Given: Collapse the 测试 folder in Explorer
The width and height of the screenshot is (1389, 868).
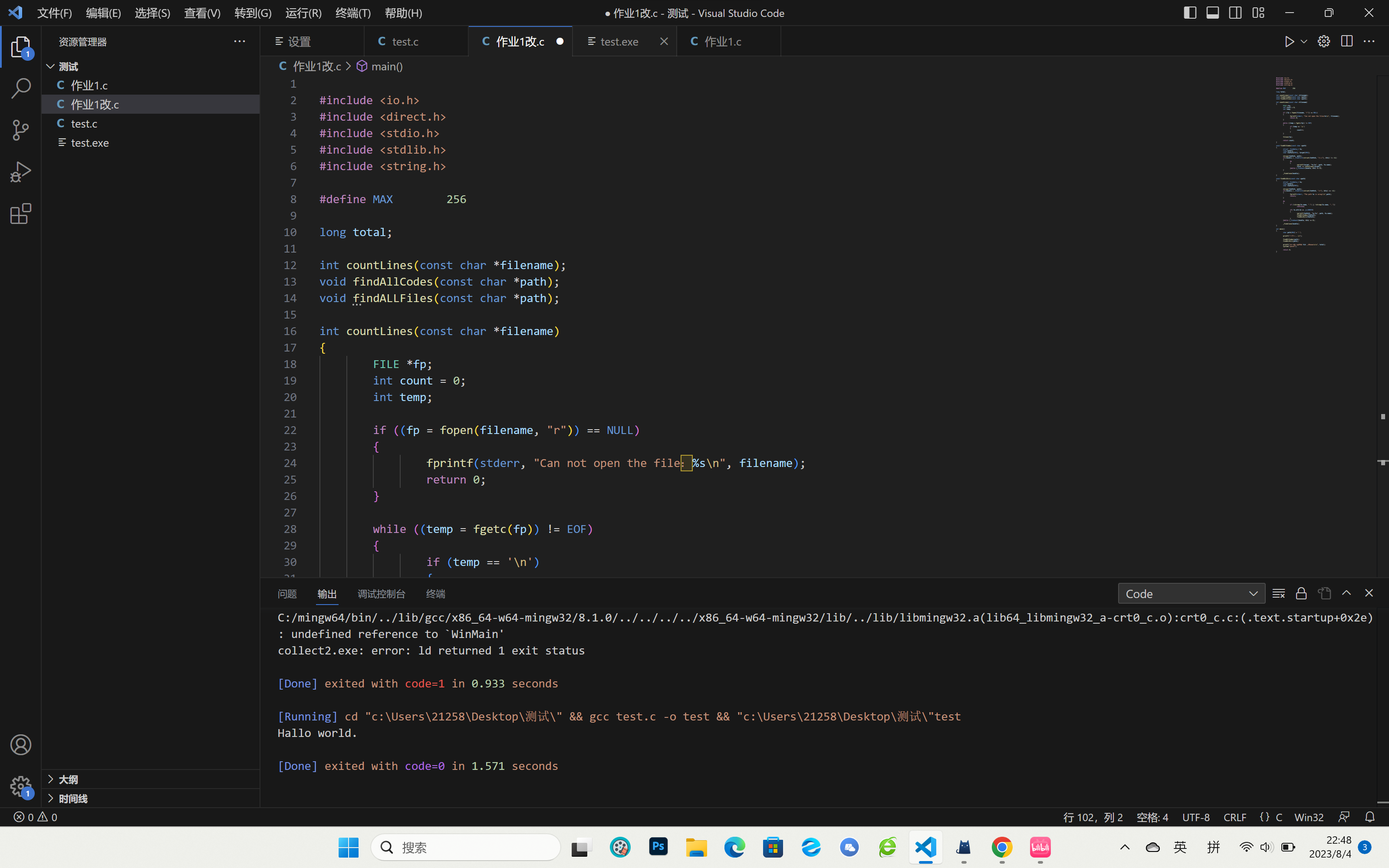Looking at the screenshot, I should click(151, 66).
